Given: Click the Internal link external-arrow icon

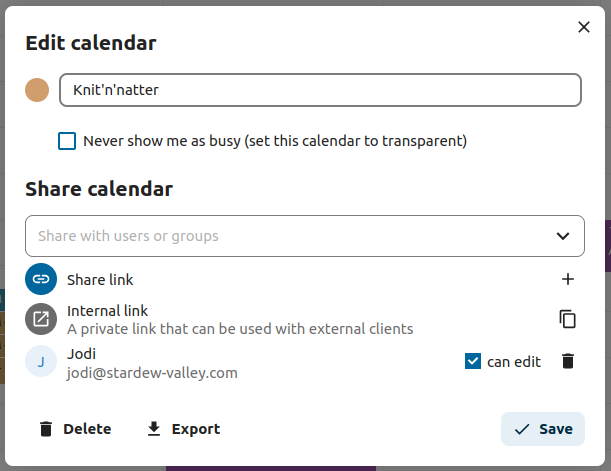Looking at the screenshot, I should click(41, 319).
